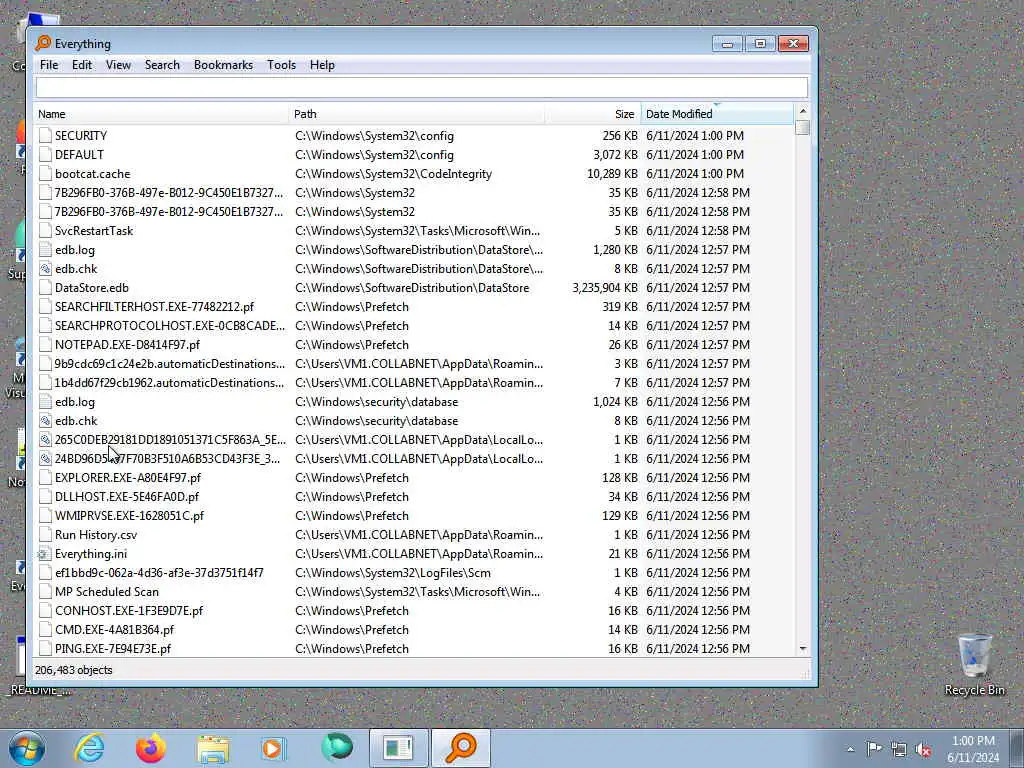
Task: Click the edb.chk icon in SoftwareDistribution row
Action: 45,268
